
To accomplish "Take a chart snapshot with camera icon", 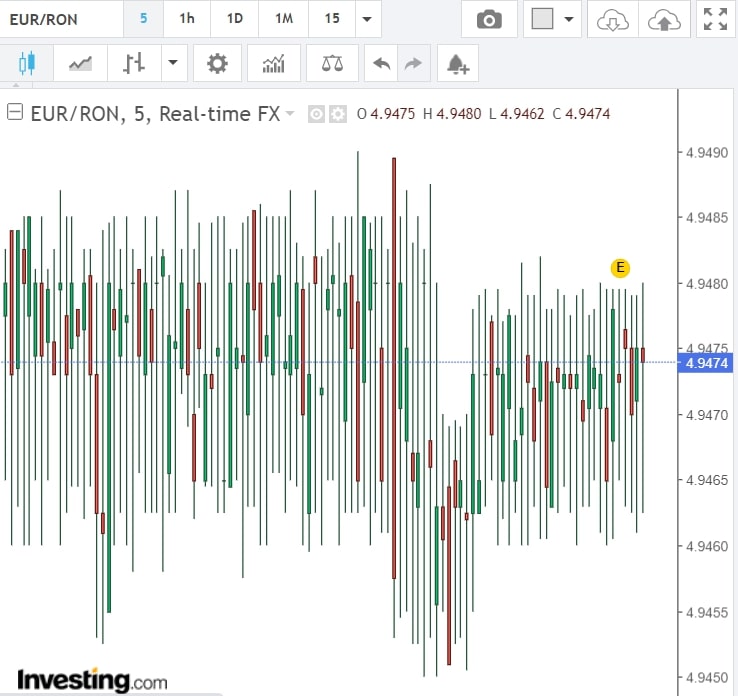I will [489, 19].
